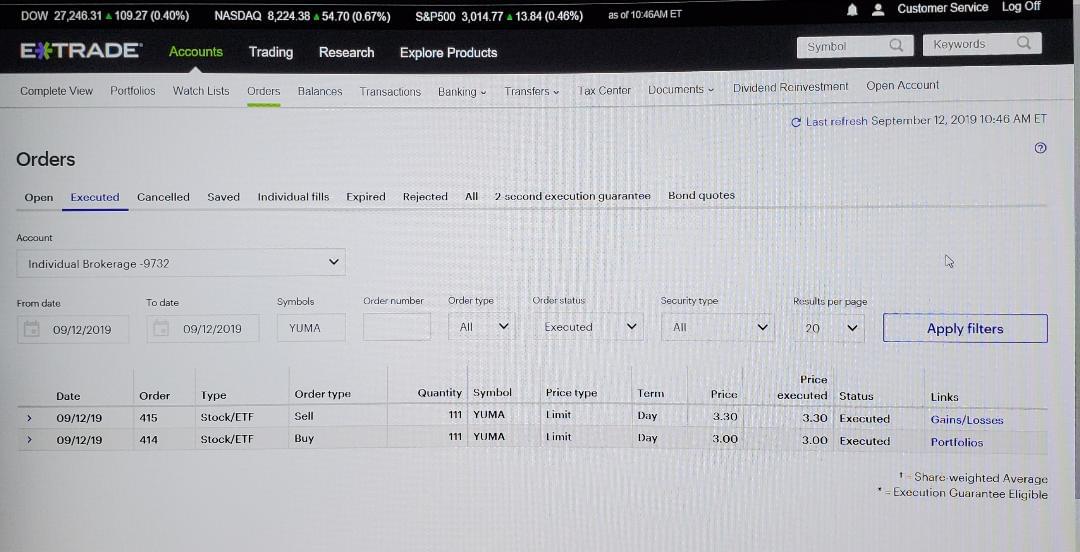The image size is (1080, 552).
Task: Switch to the All orders tab
Action: coord(471,196)
